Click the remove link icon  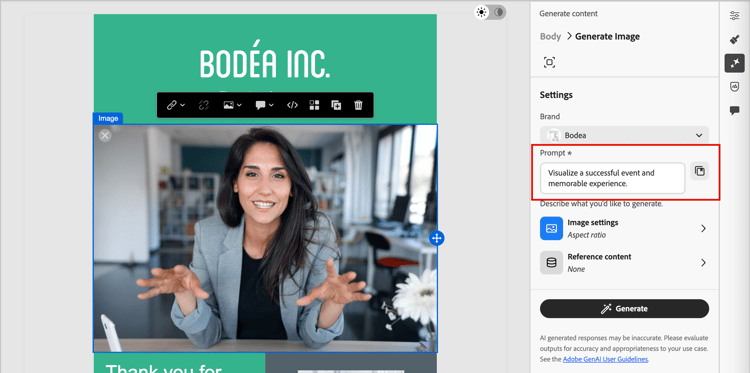click(x=204, y=105)
